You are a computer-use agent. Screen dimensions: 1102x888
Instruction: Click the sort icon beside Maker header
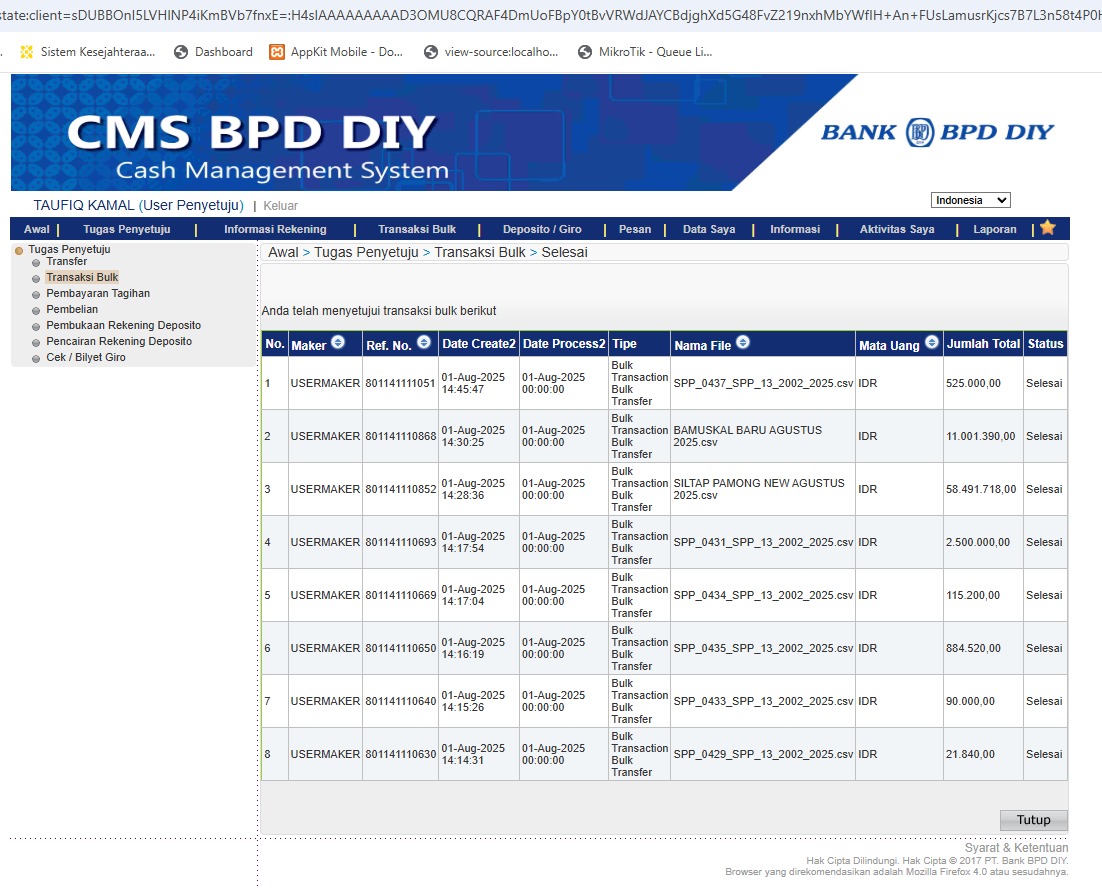point(338,342)
